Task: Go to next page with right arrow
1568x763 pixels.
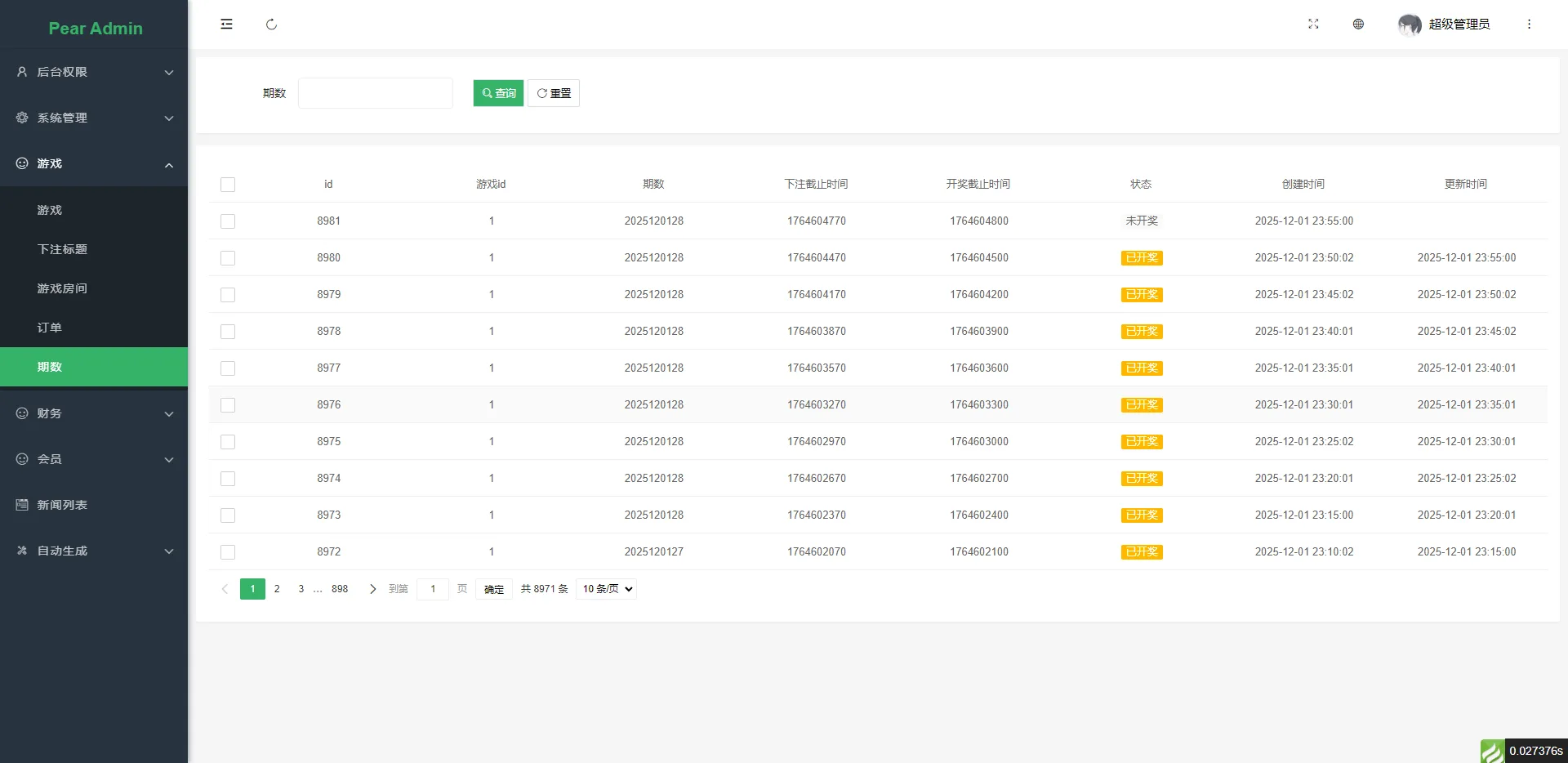Action: [x=372, y=589]
